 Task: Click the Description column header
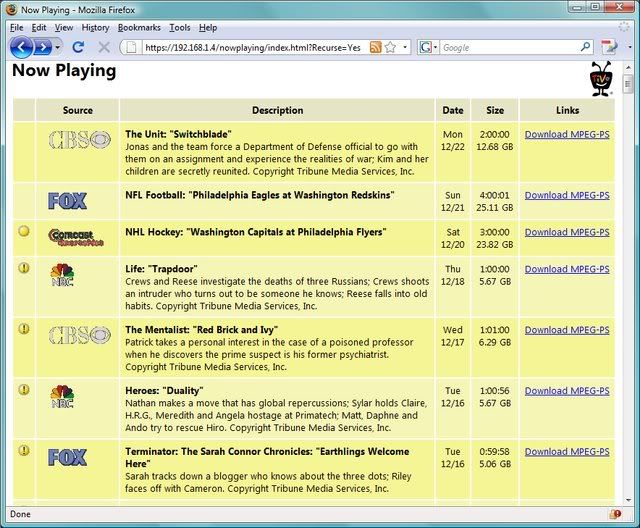pyautogui.click(x=278, y=110)
